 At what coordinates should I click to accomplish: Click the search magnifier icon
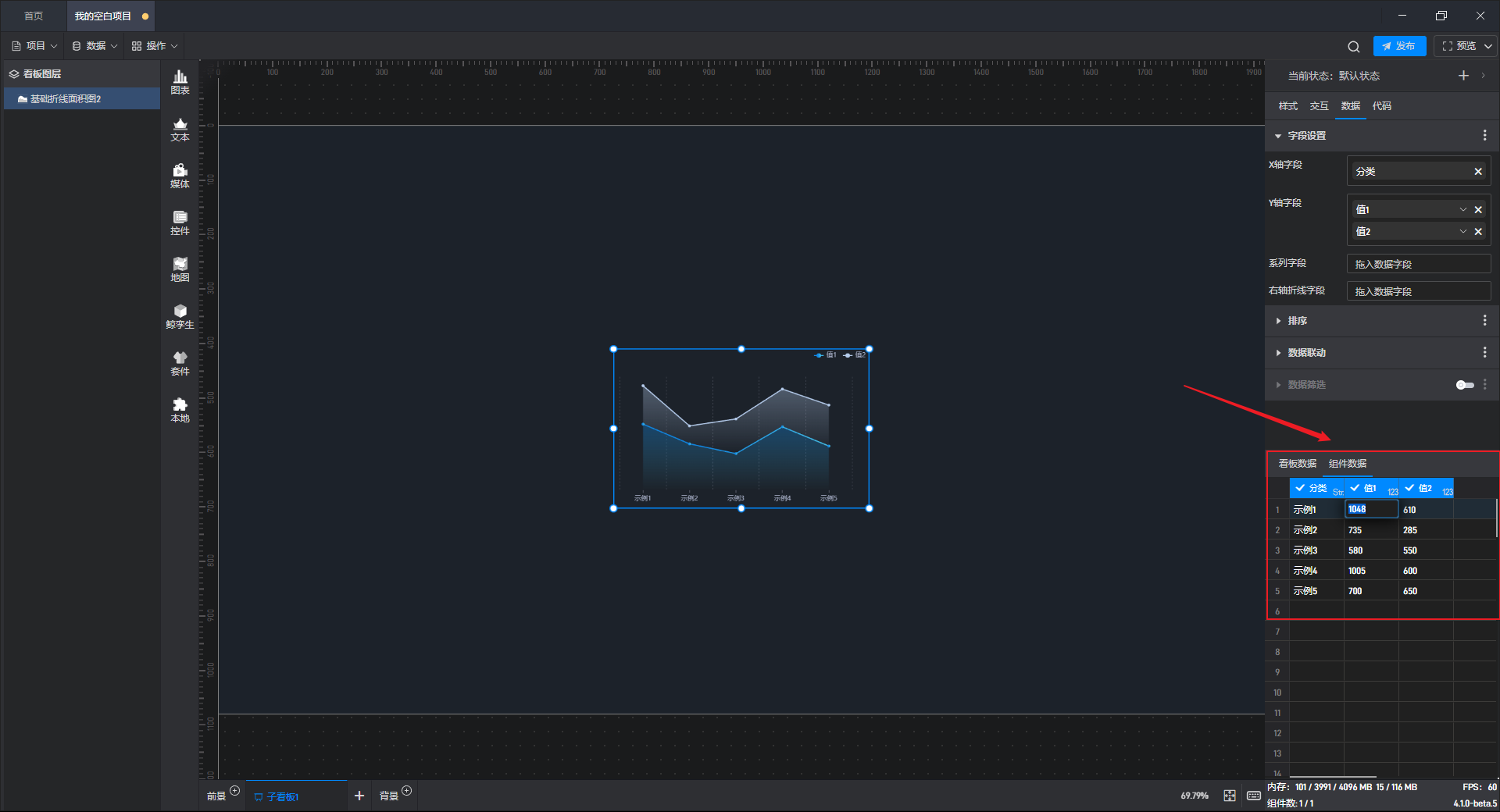(x=1354, y=46)
